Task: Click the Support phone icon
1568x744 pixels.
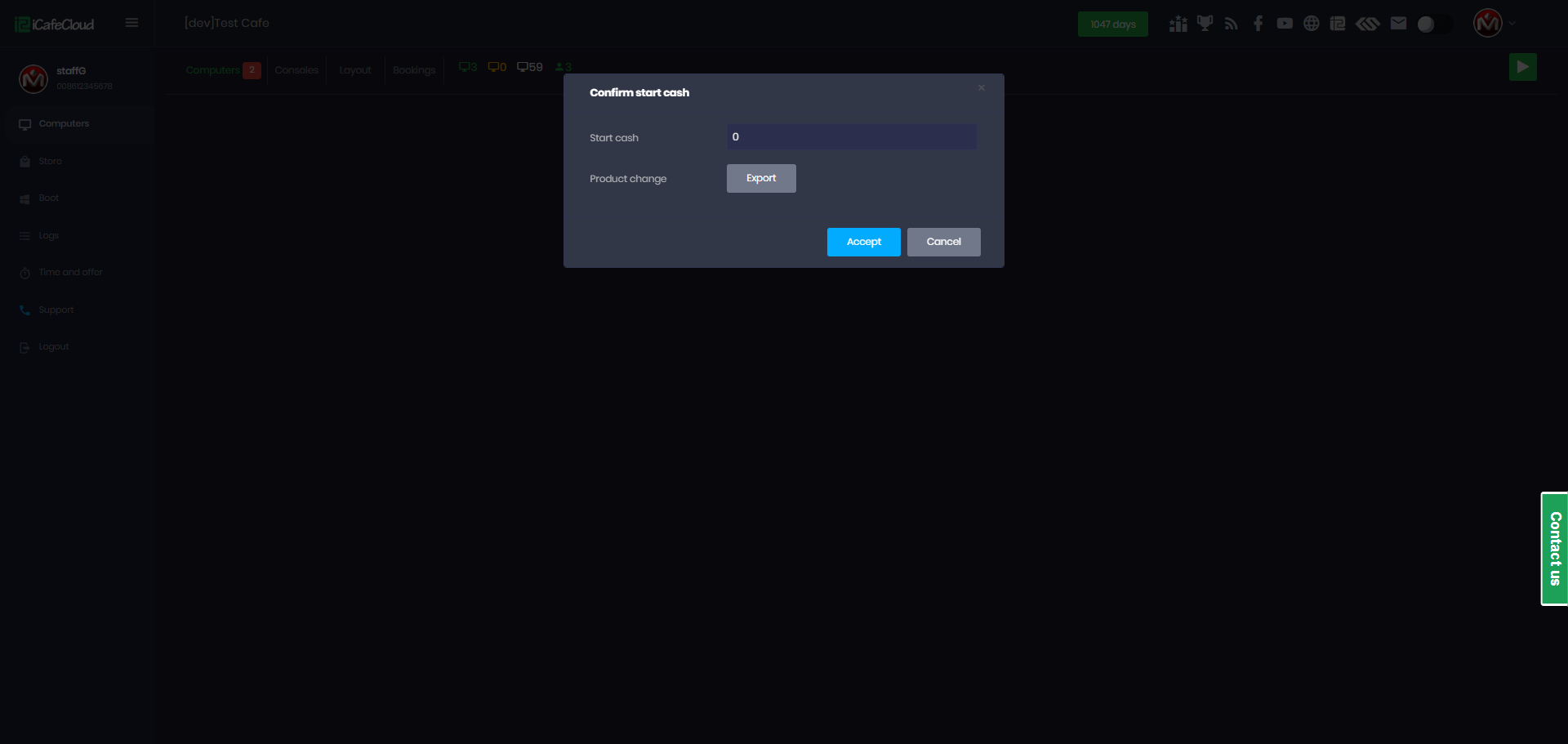Action: pyautogui.click(x=25, y=310)
